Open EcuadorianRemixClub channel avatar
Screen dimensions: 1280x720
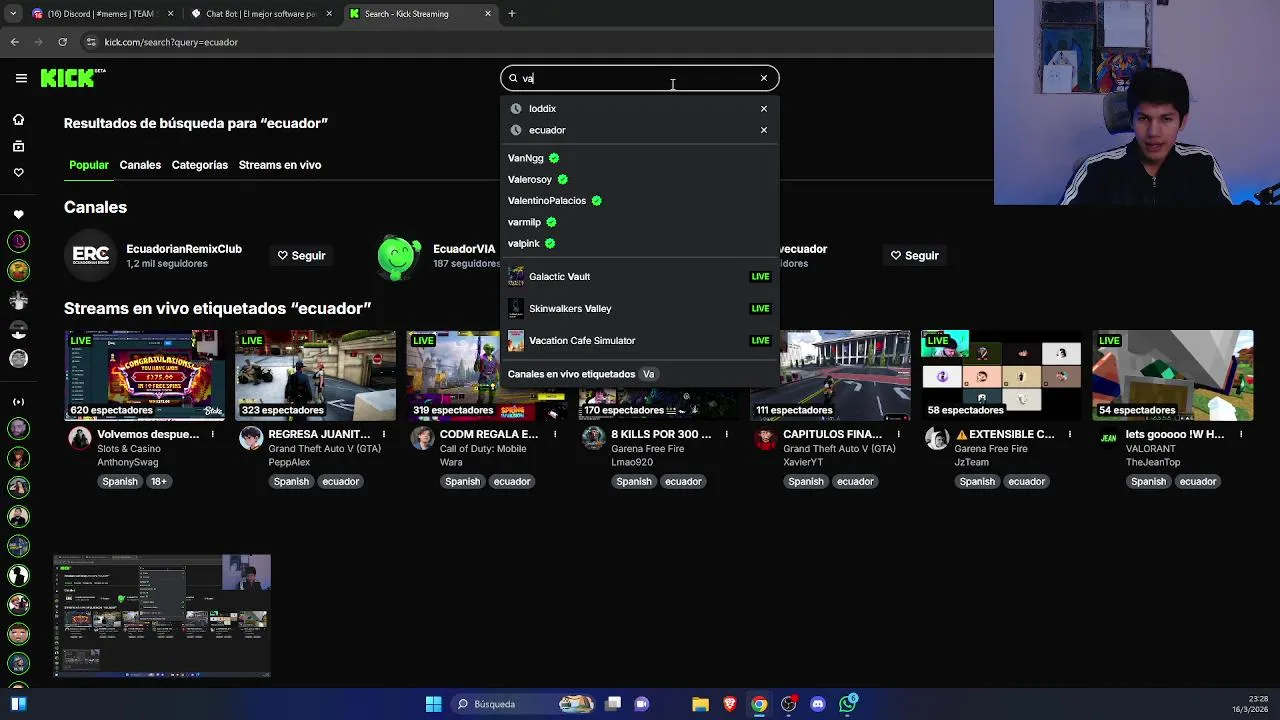coord(90,256)
